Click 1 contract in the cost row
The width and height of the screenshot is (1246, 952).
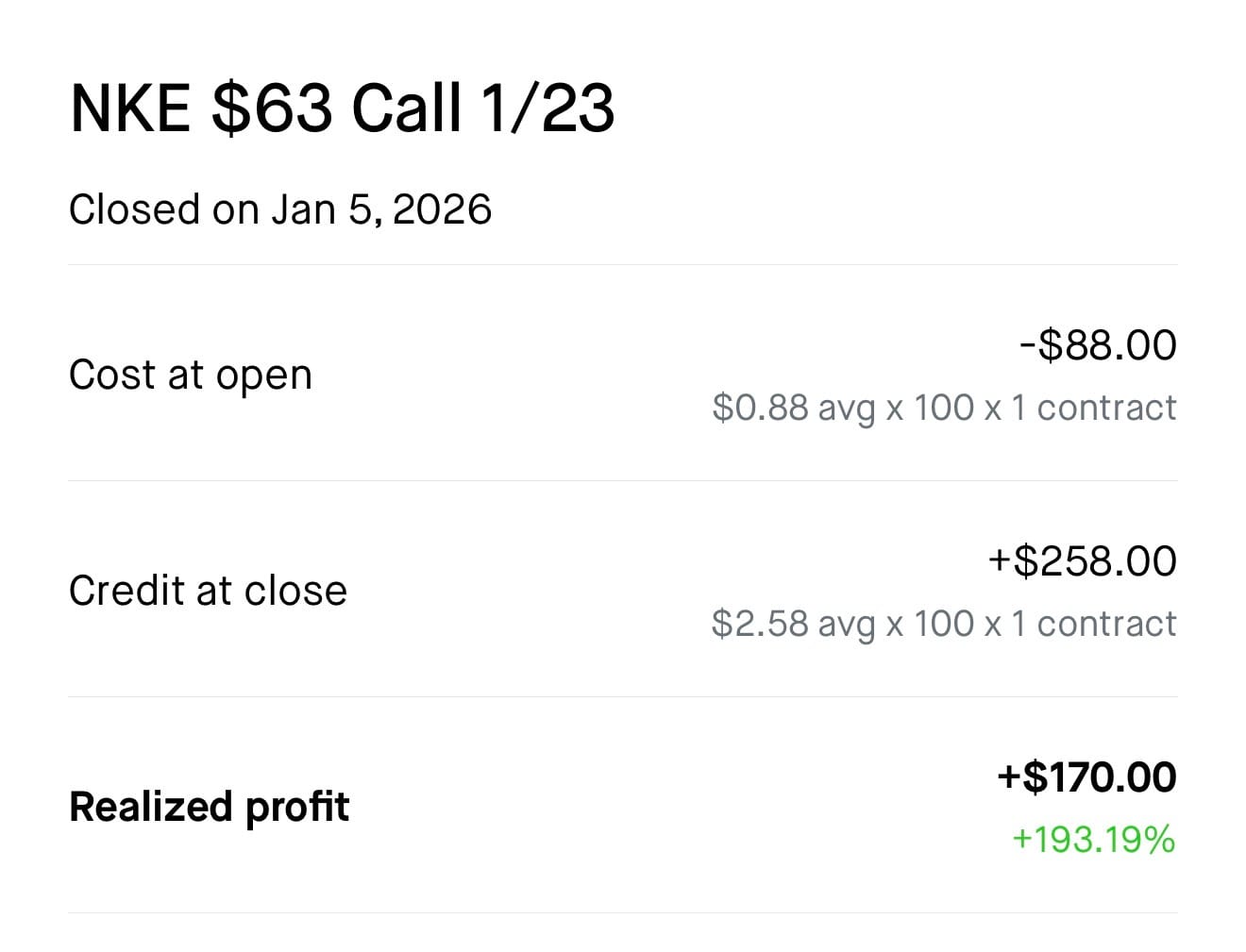1094,408
